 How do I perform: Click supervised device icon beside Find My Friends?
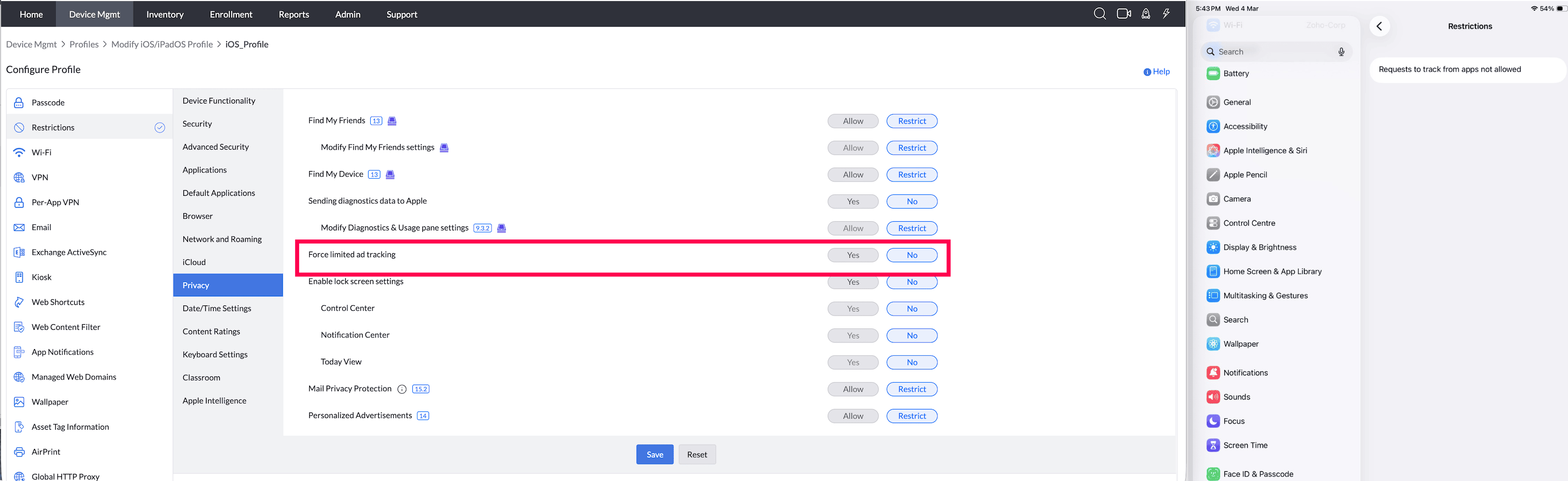pyautogui.click(x=392, y=121)
